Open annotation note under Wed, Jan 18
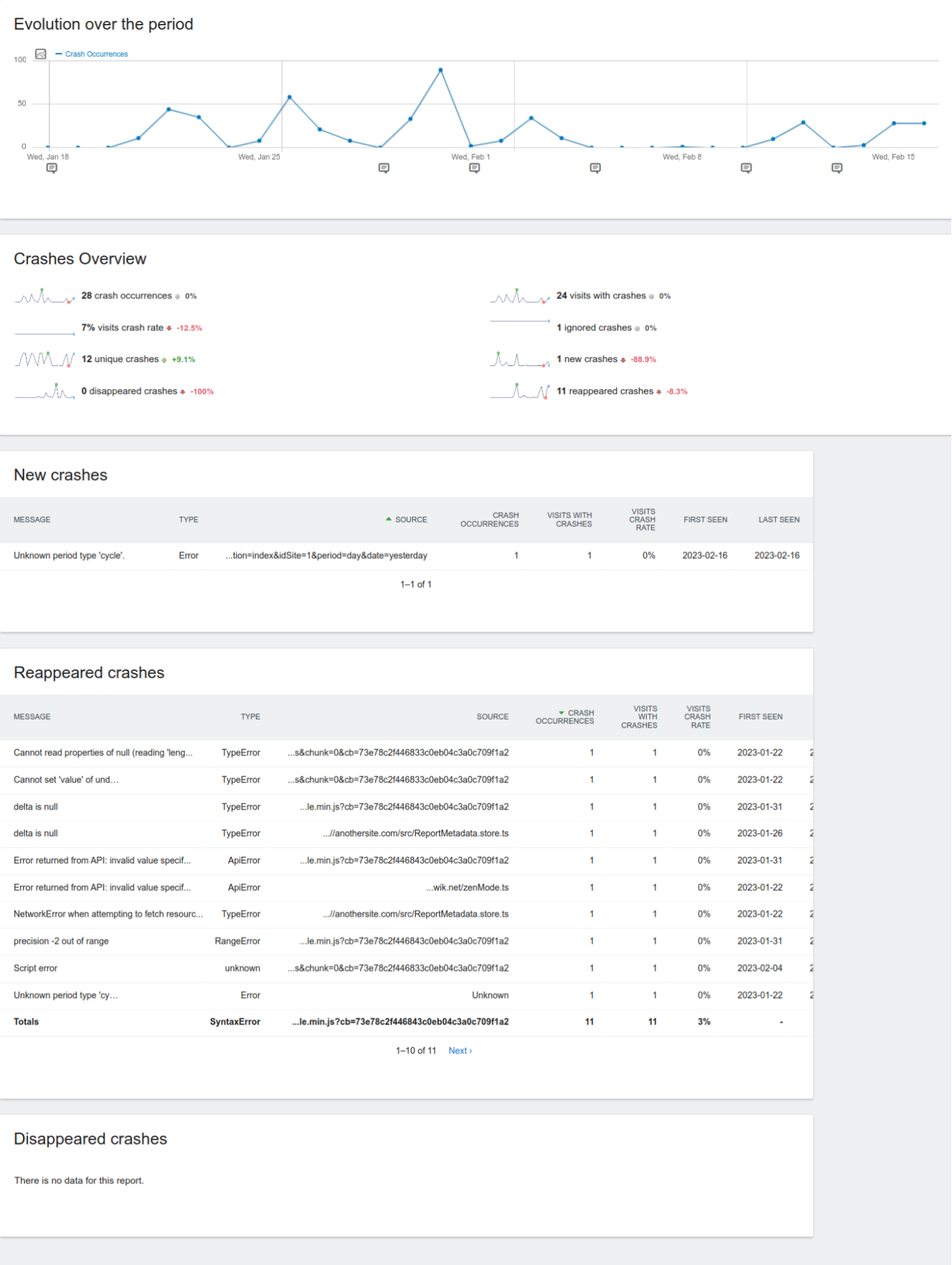The width and height of the screenshot is (952, 1265). [52, 168]
